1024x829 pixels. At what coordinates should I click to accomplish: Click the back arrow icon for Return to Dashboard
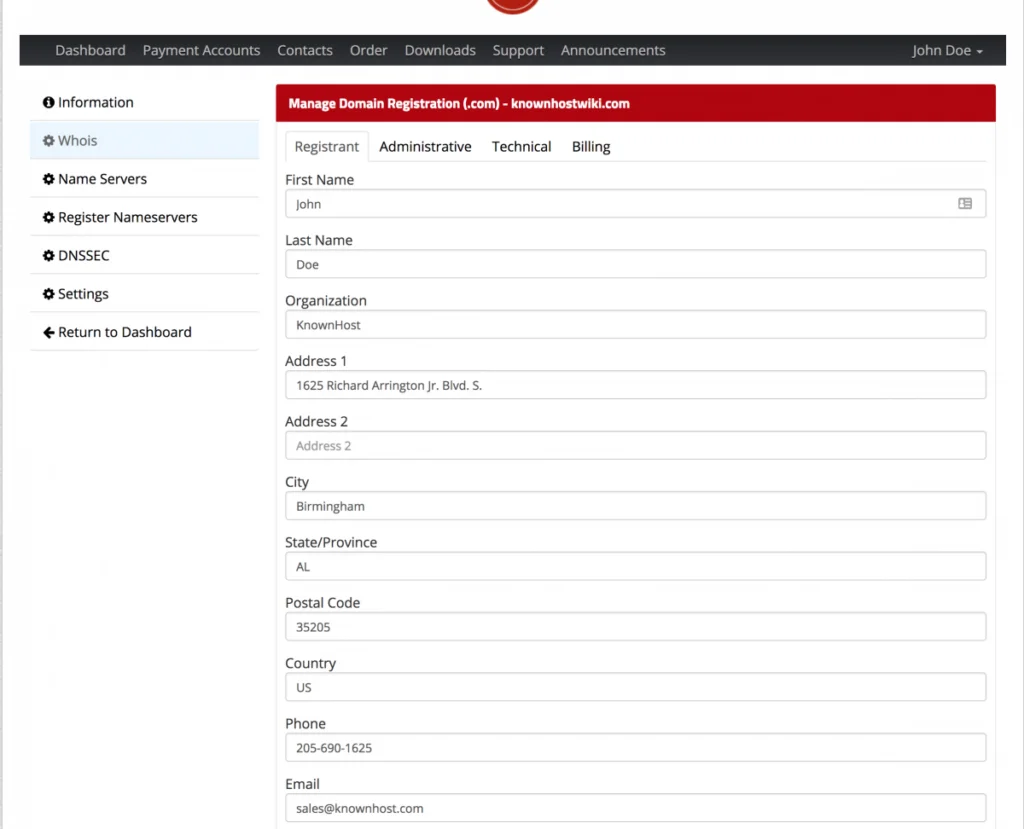(48, 333)
